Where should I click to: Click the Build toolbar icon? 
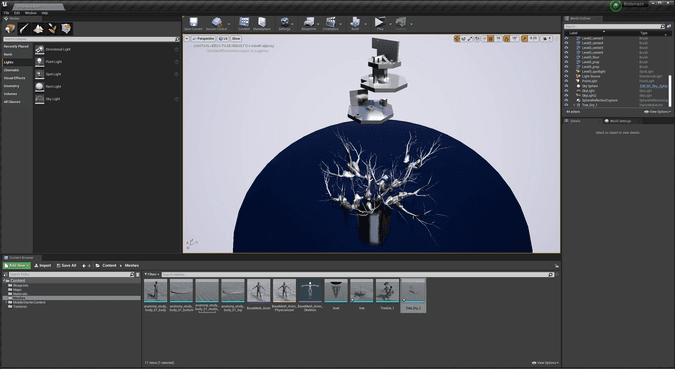pos(355,24)
